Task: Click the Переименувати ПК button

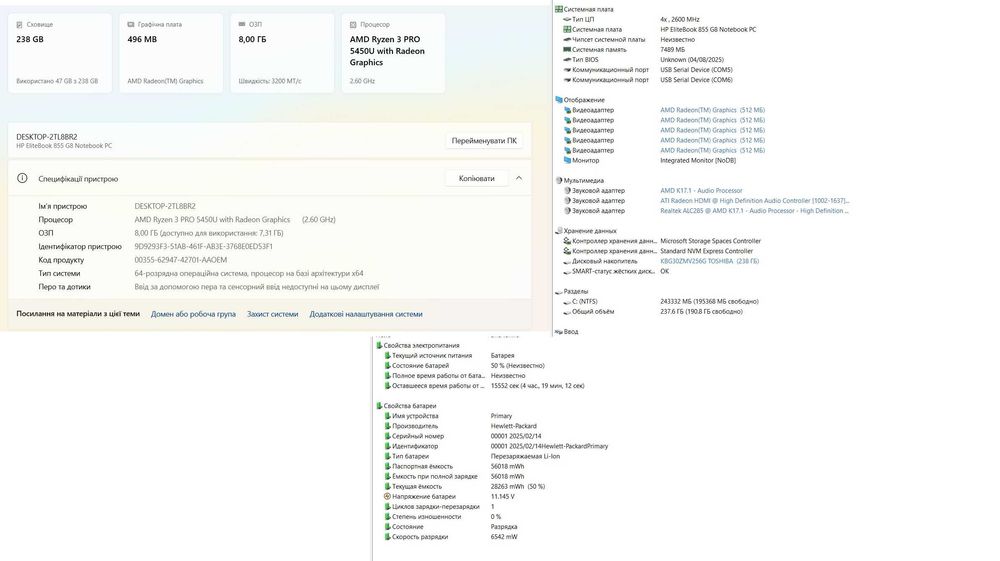Action: tap(484, 141)
